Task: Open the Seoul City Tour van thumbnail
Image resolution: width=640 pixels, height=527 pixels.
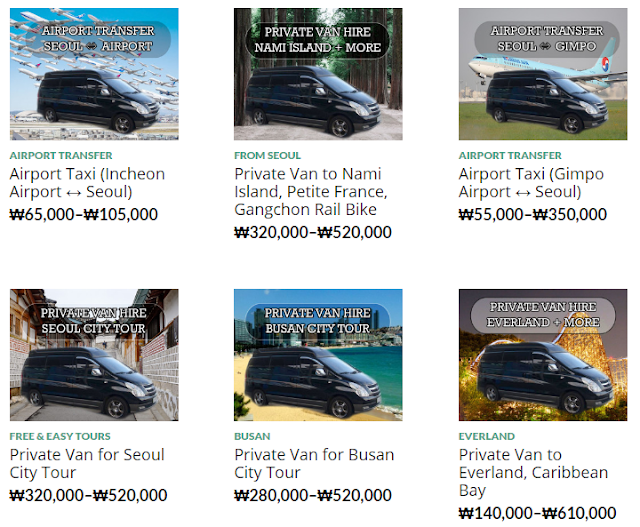Action: [x=94, y=355]
